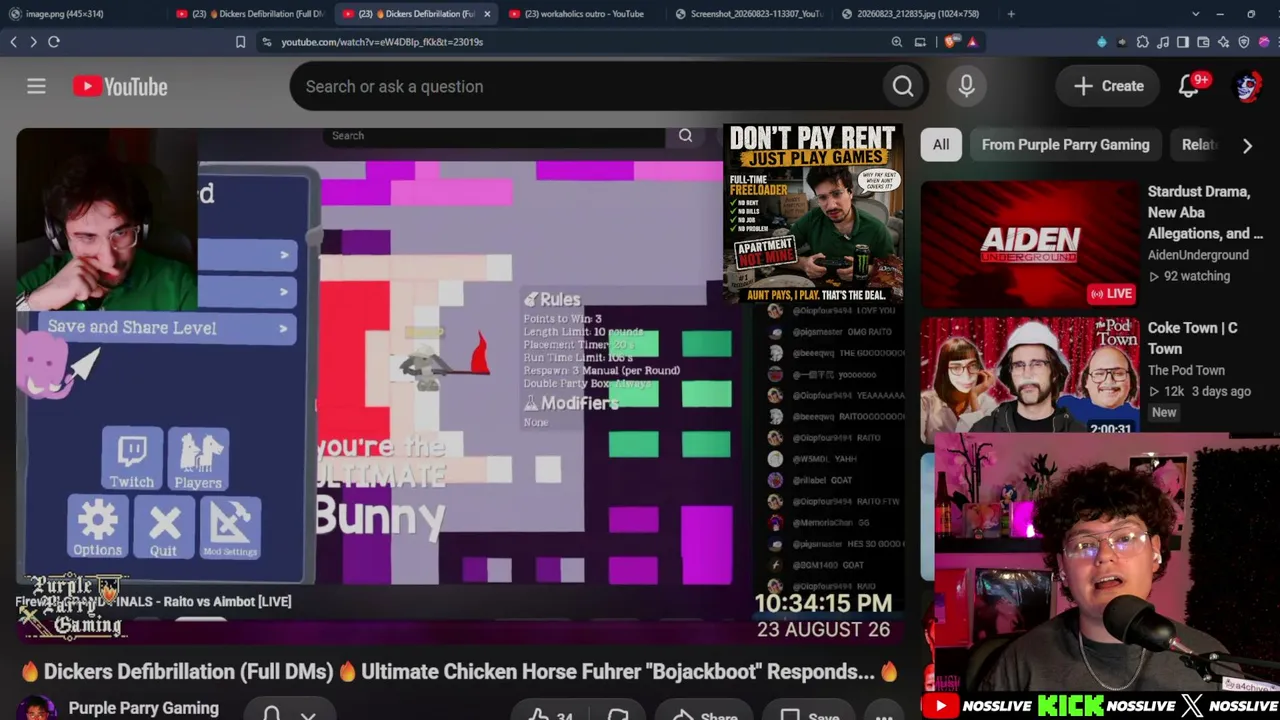
Task: Open YouTube notifications bell
Action: [x=1189, y=87]
